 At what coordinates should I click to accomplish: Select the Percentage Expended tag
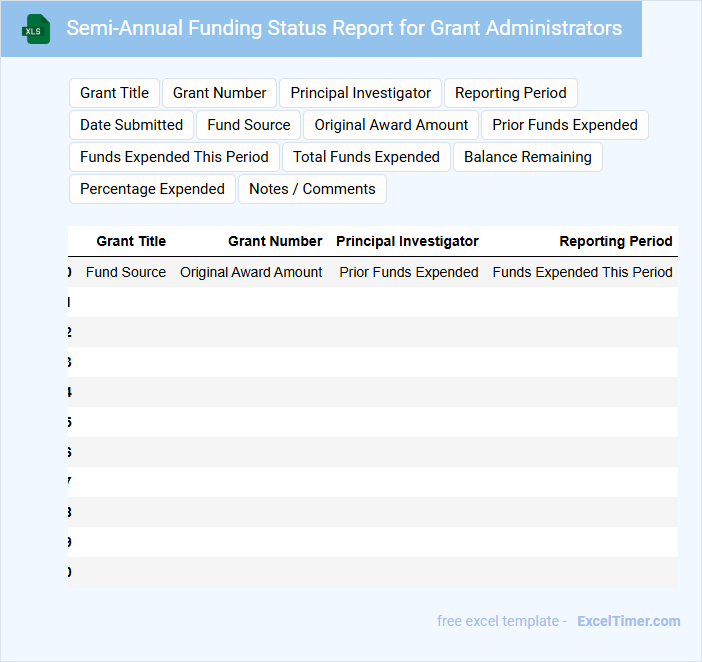pyautogui.click(x=152, y=189)
